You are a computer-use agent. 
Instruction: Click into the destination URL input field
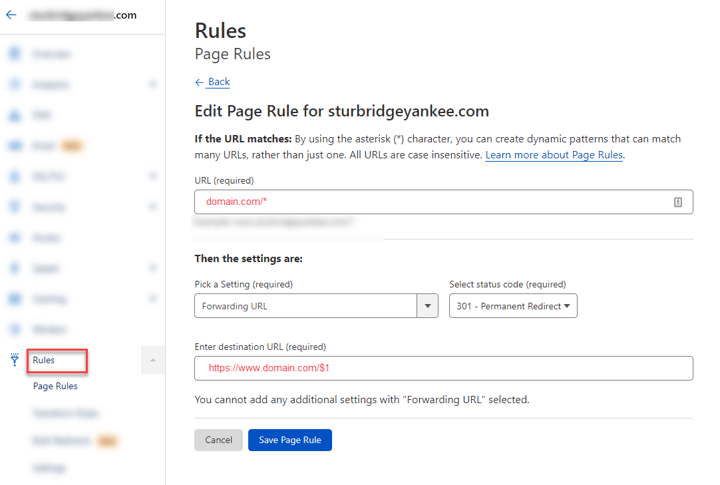click(444, 368)
